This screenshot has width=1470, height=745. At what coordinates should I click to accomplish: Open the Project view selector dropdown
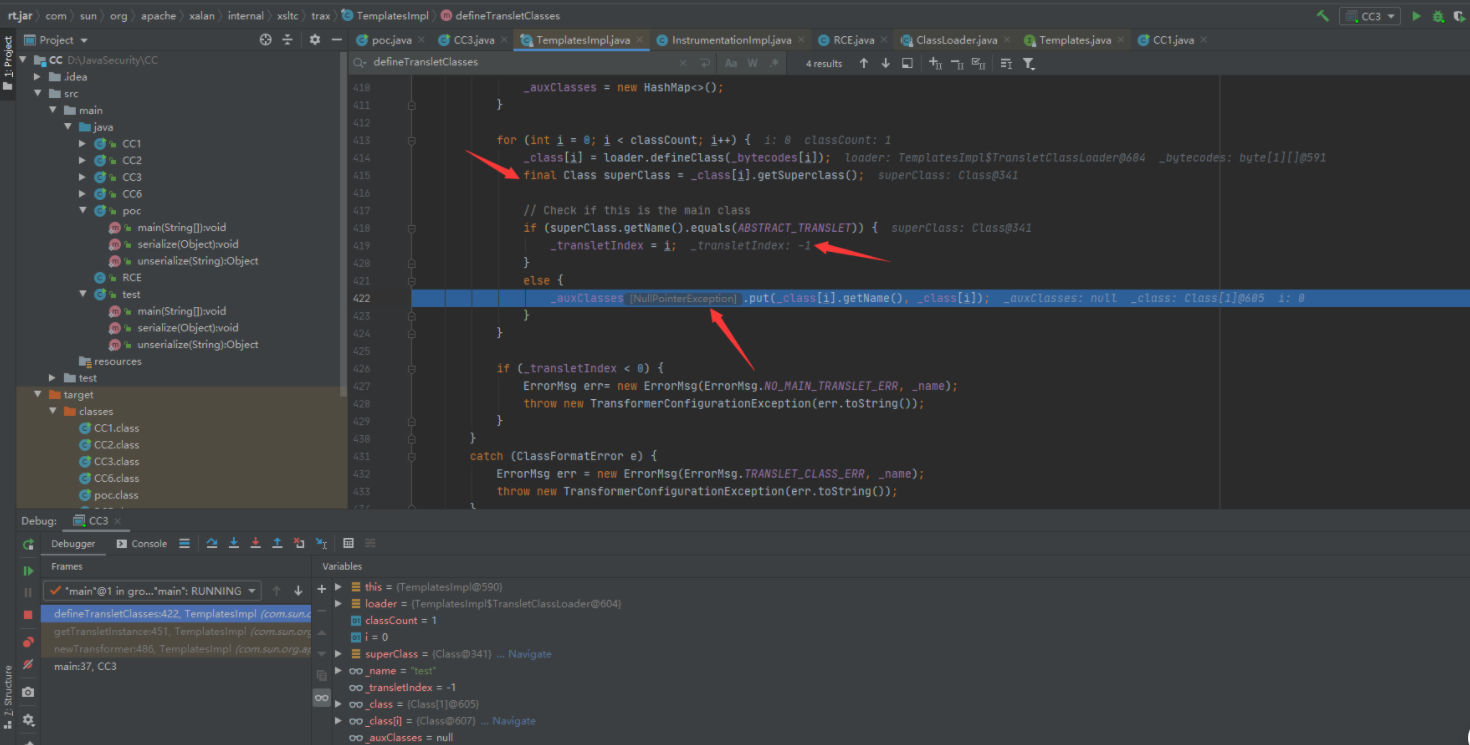pos(56,40)
